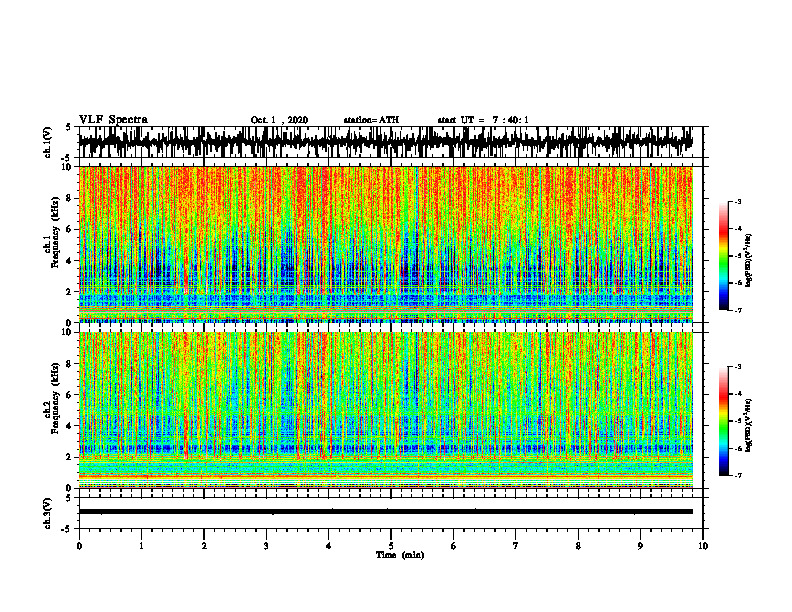Click the 3 tick on the time axis
The width and height of the screenshot is (792, 612).
tap(266, 546)
